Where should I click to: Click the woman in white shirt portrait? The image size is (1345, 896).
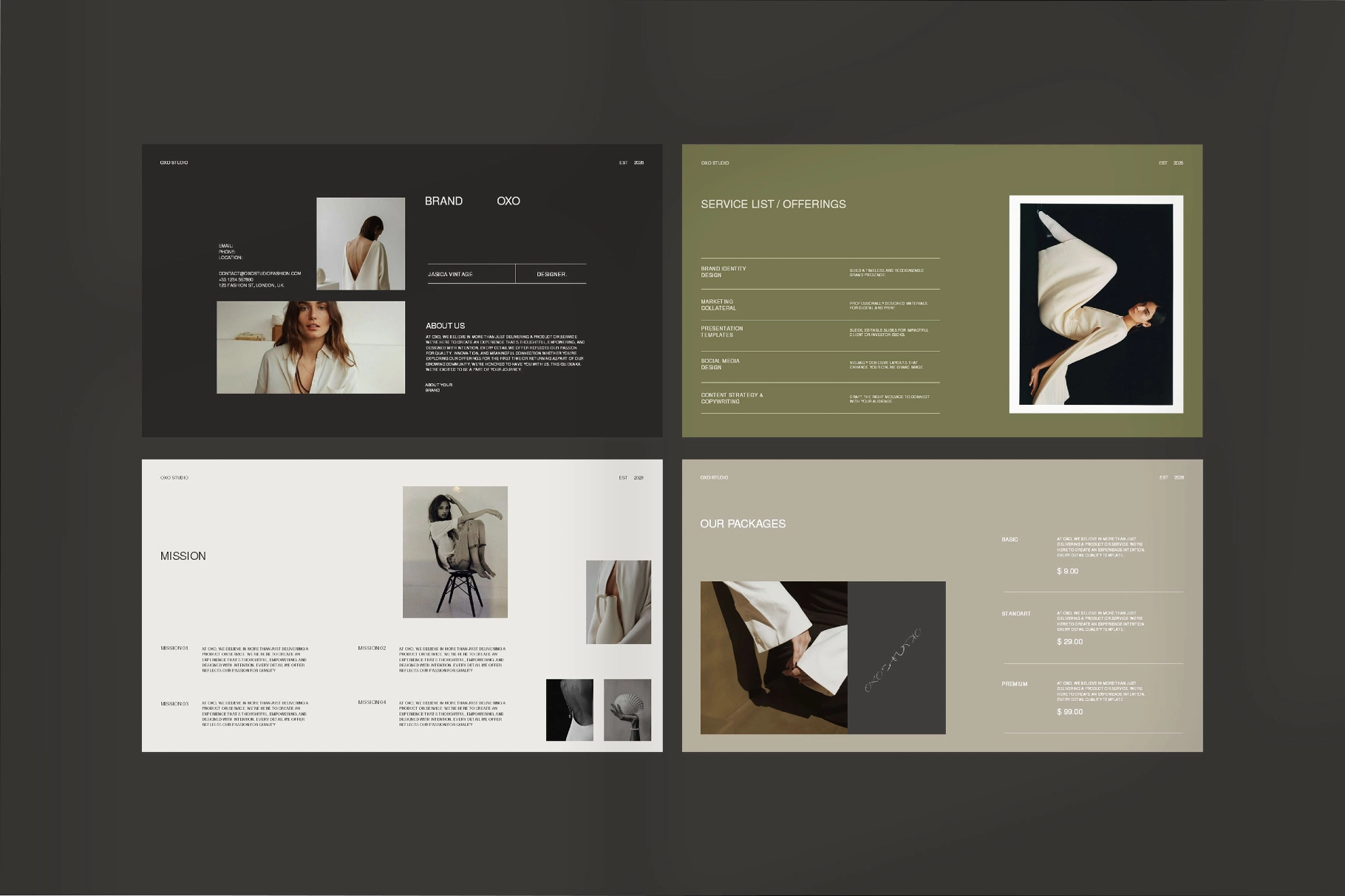311,346
